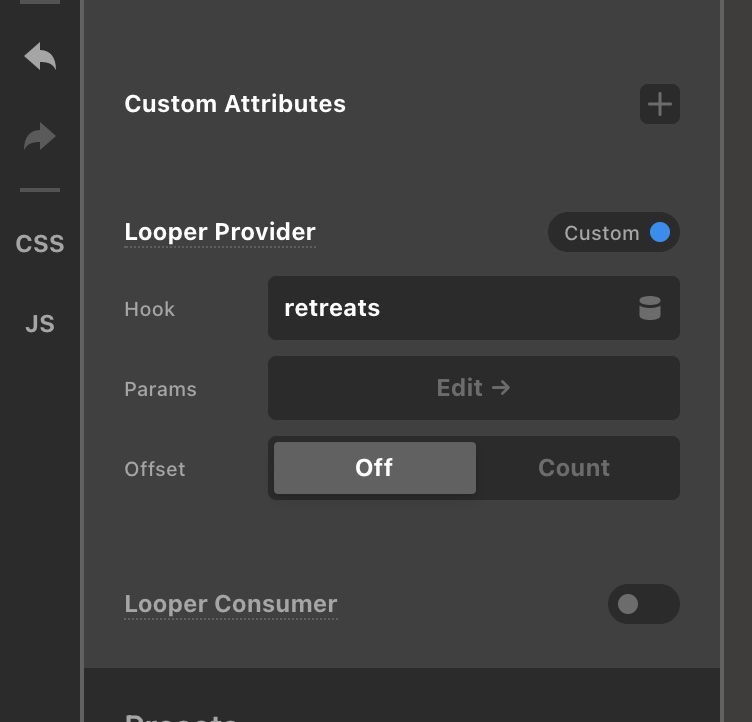This screenshot has height=722, width=752.
Task: Enable the Looper Consumer toggle
Action: click(643, 604)
